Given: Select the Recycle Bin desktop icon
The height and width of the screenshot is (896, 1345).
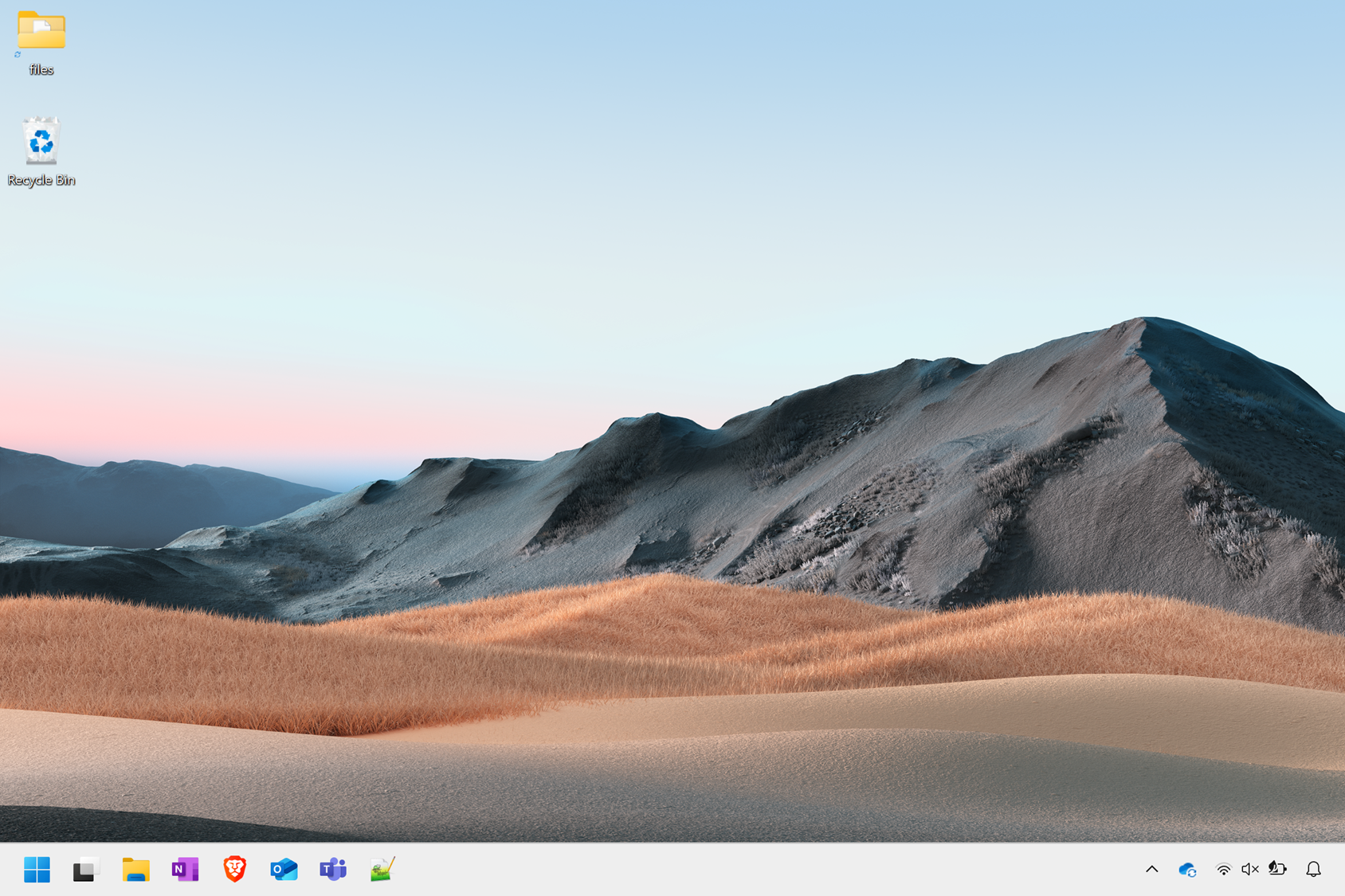Looking at the screenshot, I should pyautogui.click(x=41, y=141).
